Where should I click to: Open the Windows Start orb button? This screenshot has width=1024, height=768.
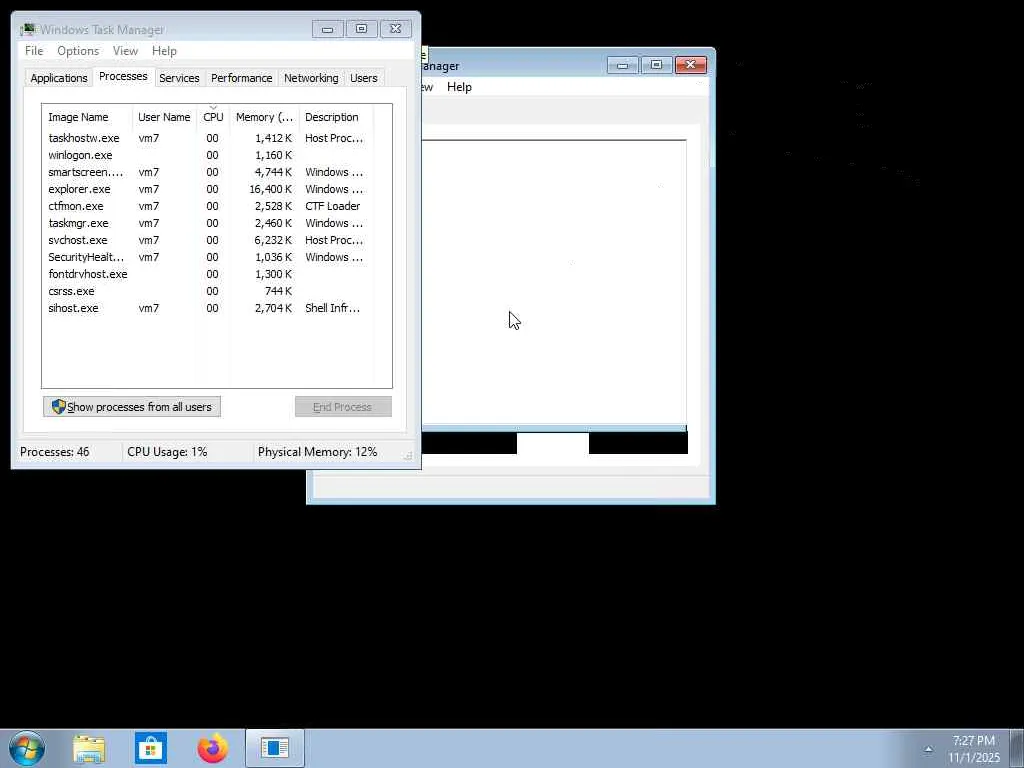(27, 748)
